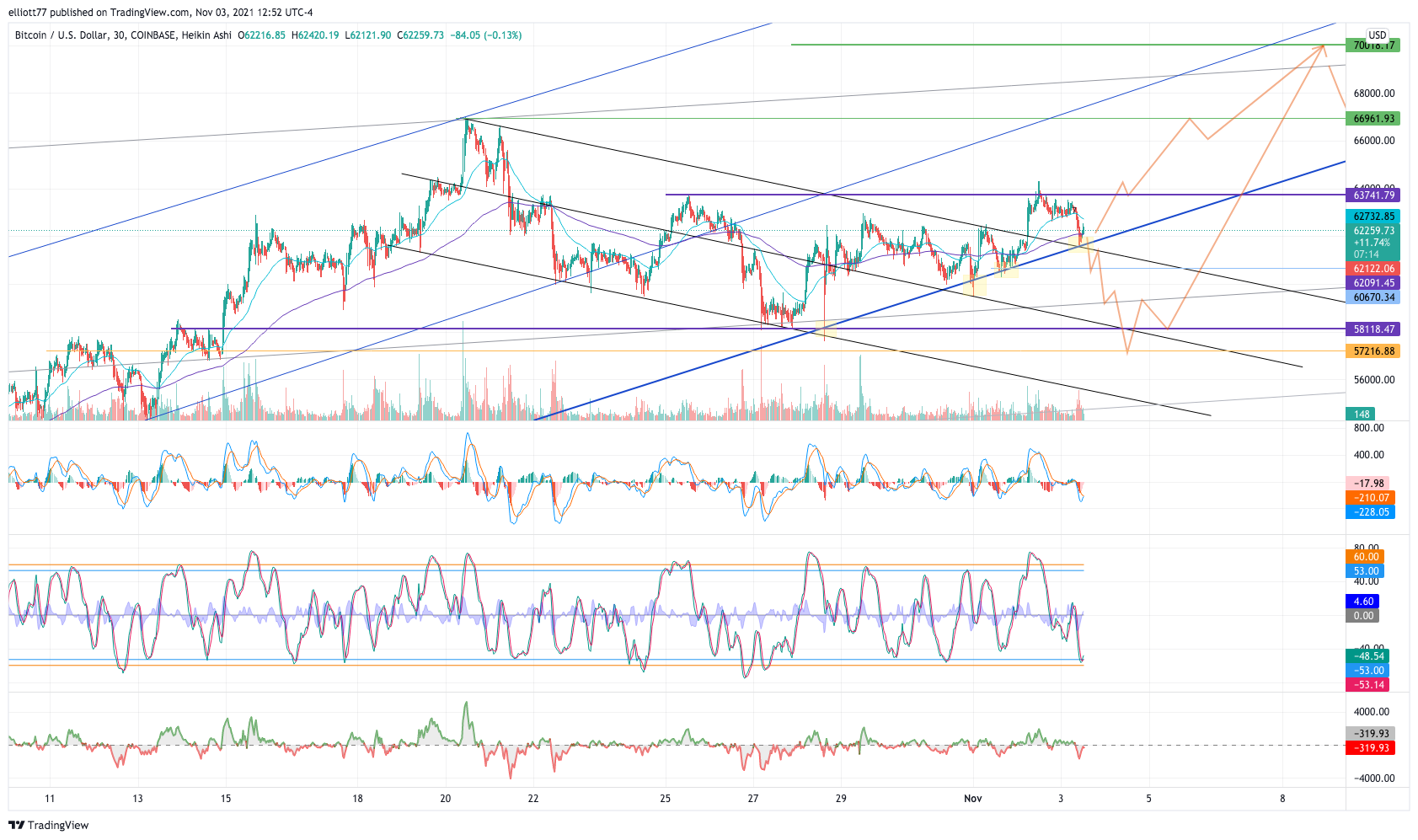1418x840 pixels.
Task: Click the 4.60 blue oscillator label
Action: point(1362,602)
